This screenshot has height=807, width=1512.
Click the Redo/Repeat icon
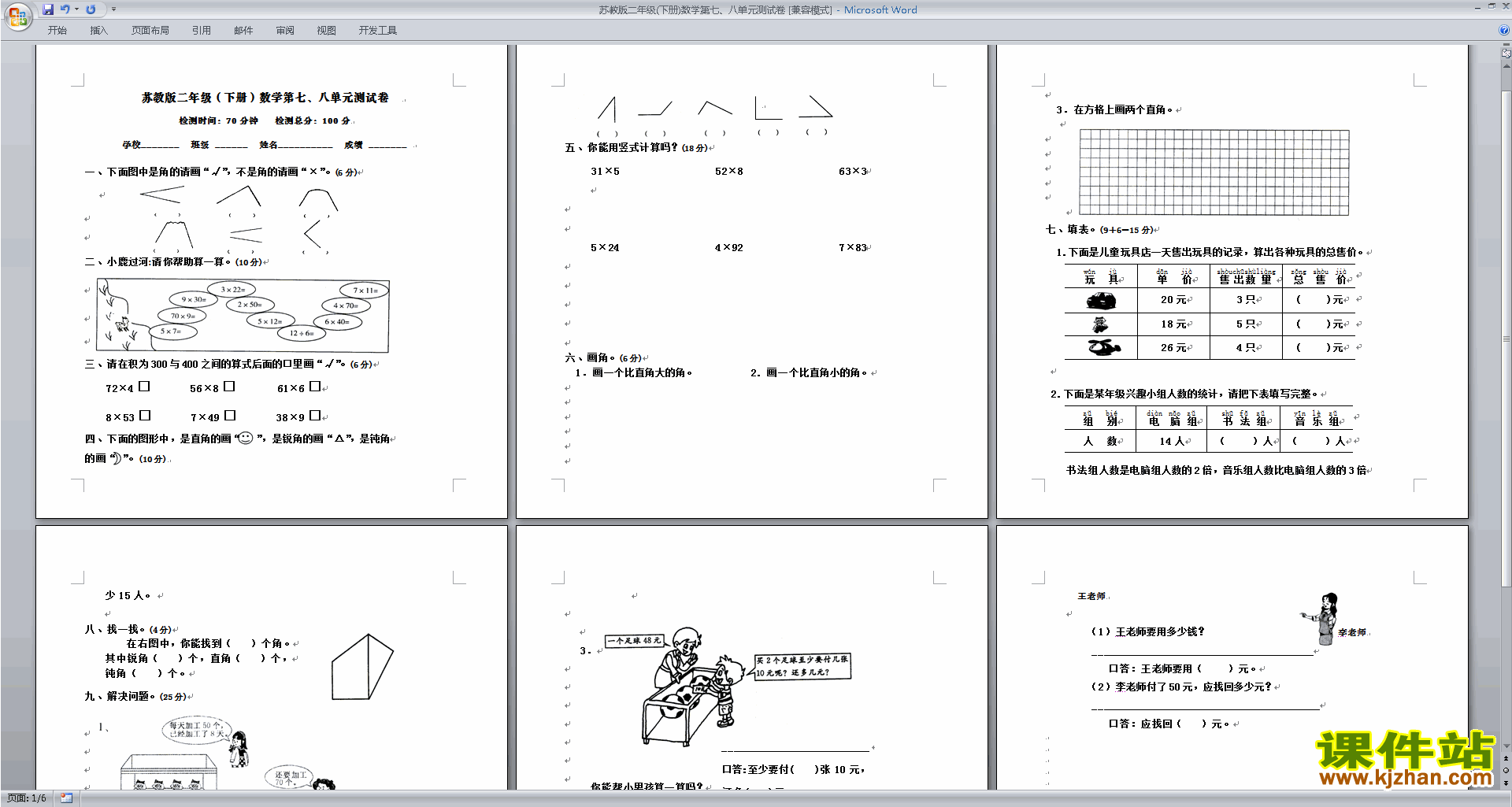(91, 9)
